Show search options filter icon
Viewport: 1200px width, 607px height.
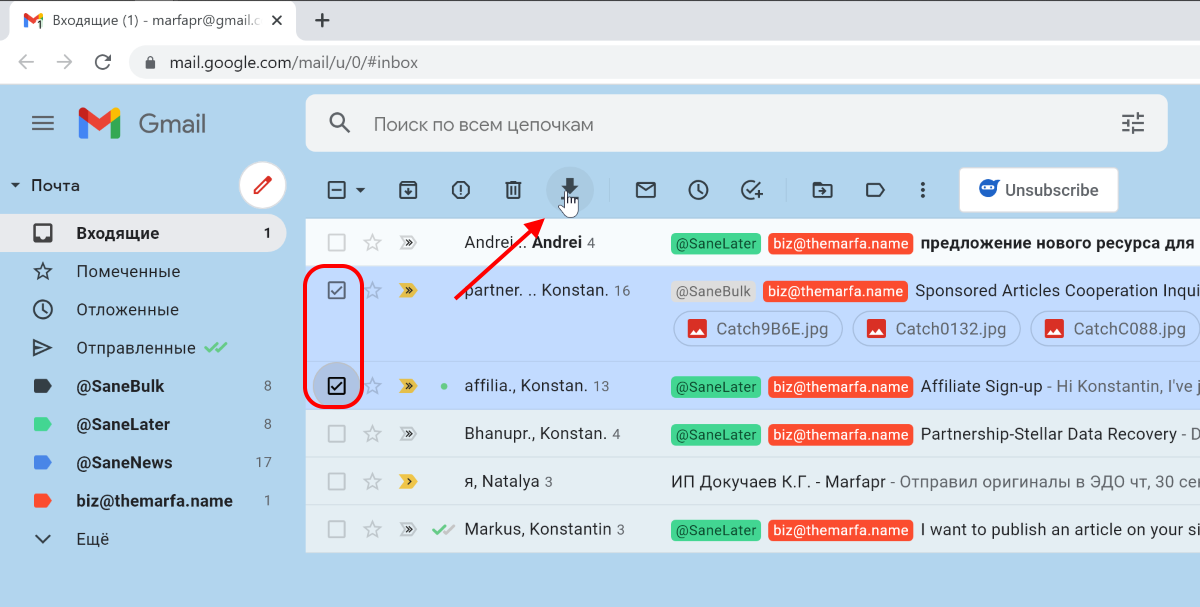[x=1133, y=124]
